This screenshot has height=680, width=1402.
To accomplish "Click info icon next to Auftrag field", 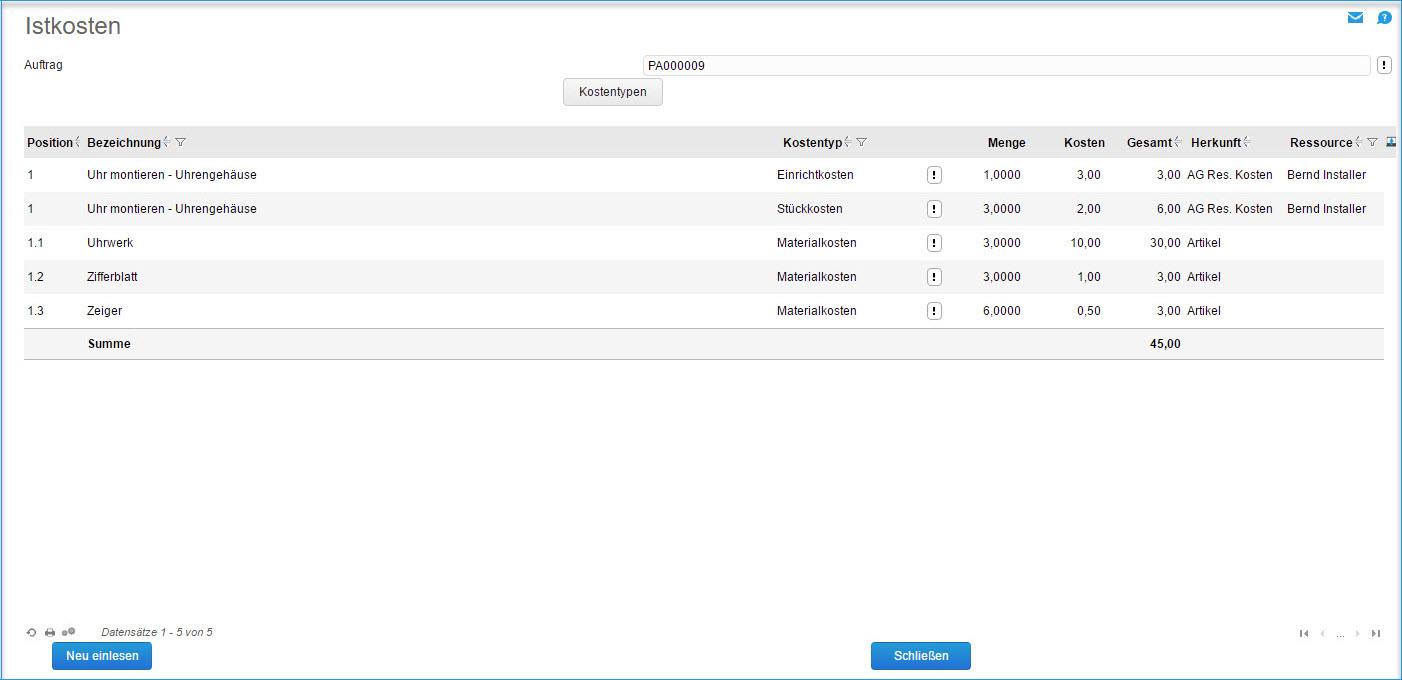I will (x=1384, y=65).
